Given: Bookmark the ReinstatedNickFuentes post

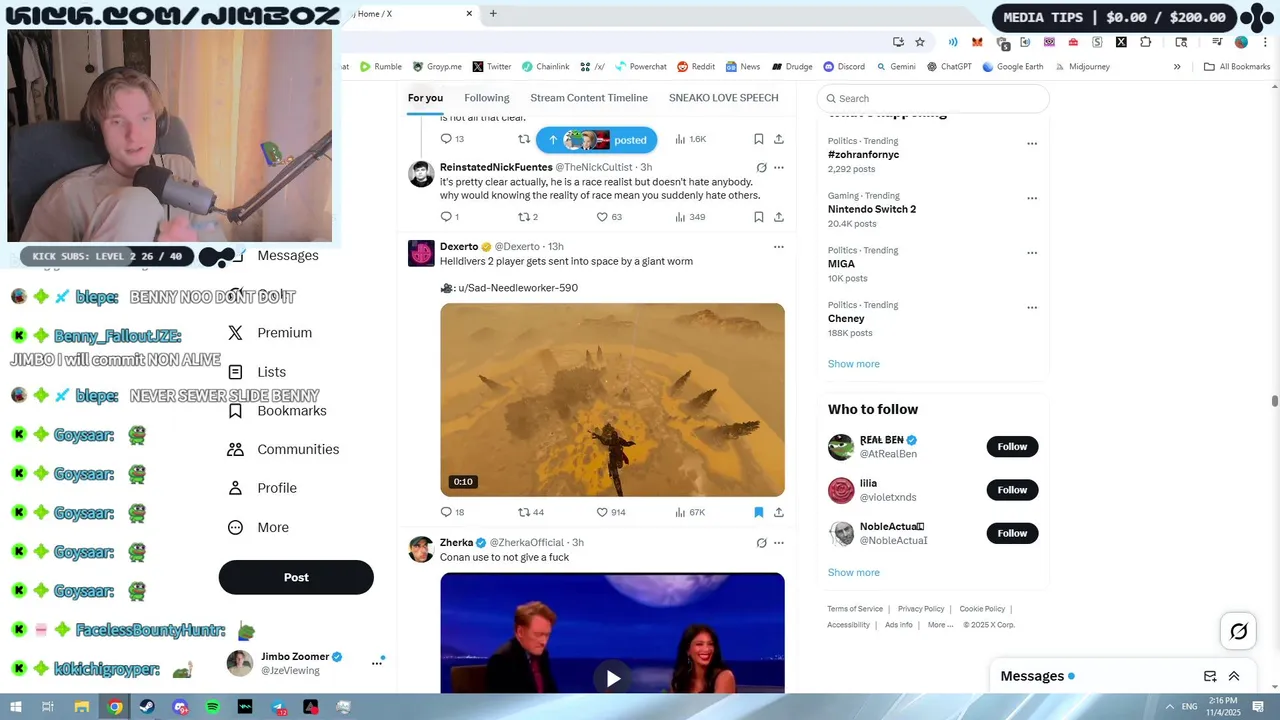Looking at the screenshot, I should 759,217.
